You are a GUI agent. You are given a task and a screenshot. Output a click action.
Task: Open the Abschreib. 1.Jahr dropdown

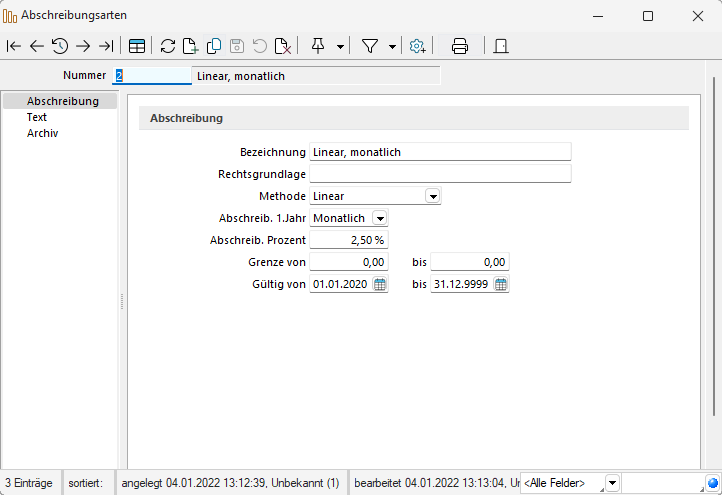380,218
